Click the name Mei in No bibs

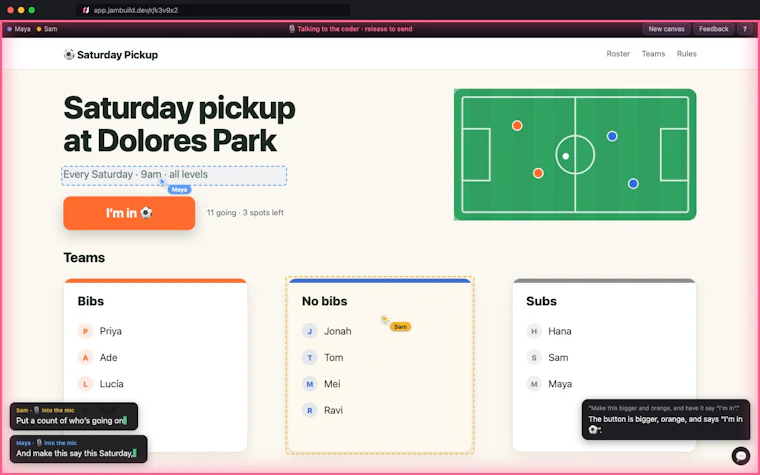[332, 384]
